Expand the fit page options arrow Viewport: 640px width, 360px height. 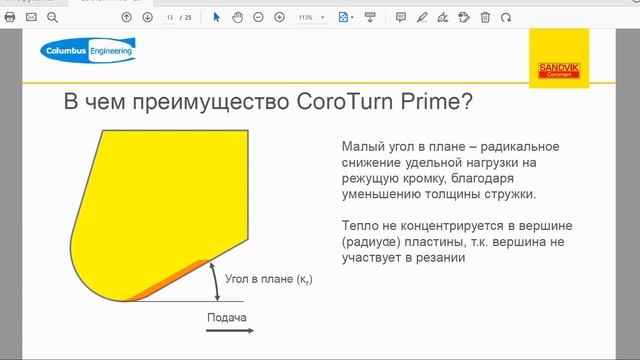pos(352,18)
